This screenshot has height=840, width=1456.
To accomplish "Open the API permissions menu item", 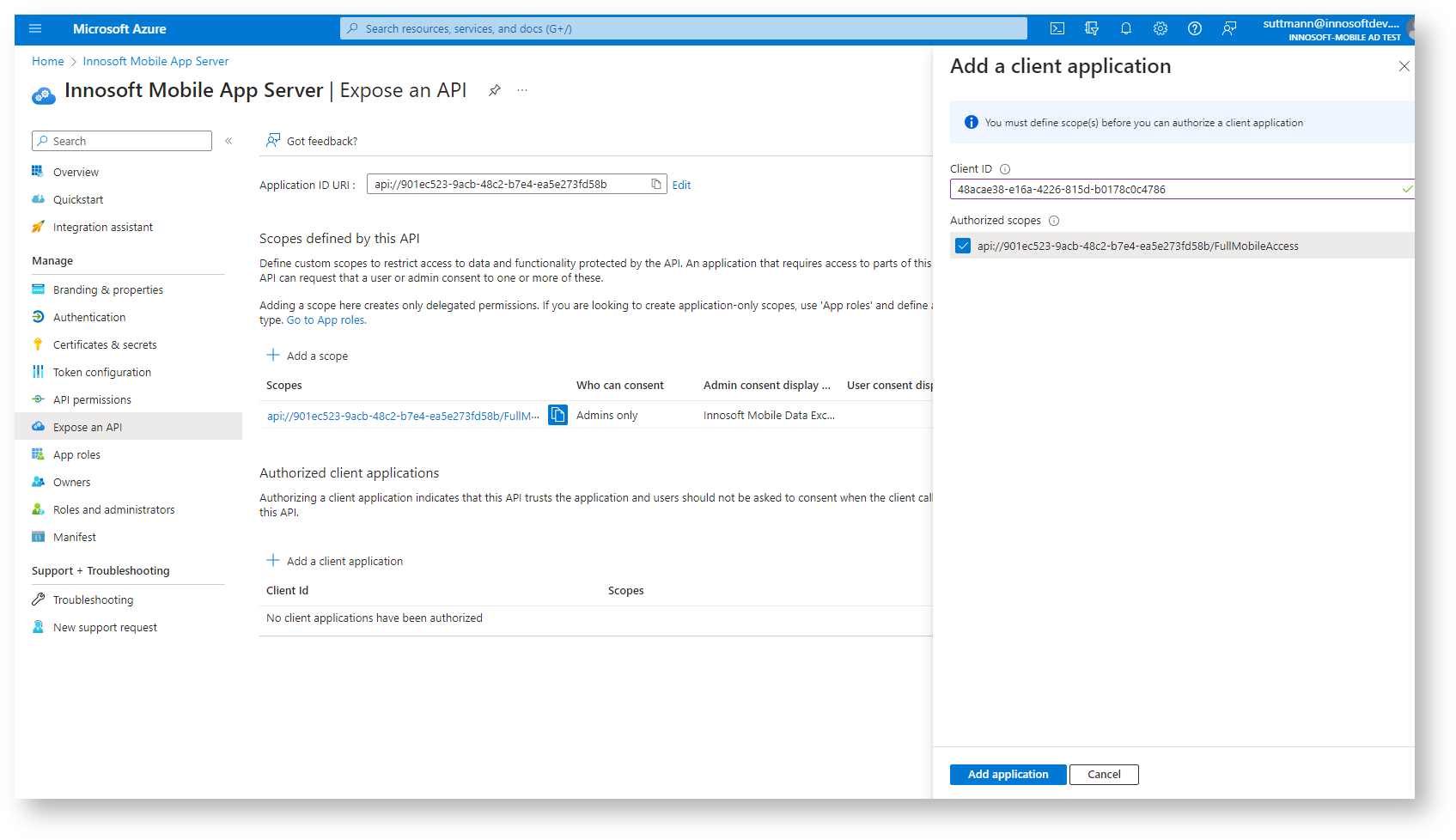I will tap(92, 399).
